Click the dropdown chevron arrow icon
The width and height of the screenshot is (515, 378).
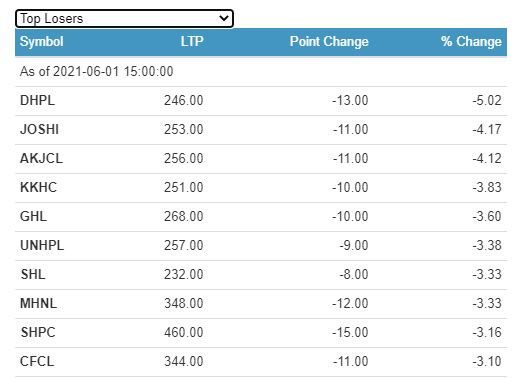(x=224, y=18)
